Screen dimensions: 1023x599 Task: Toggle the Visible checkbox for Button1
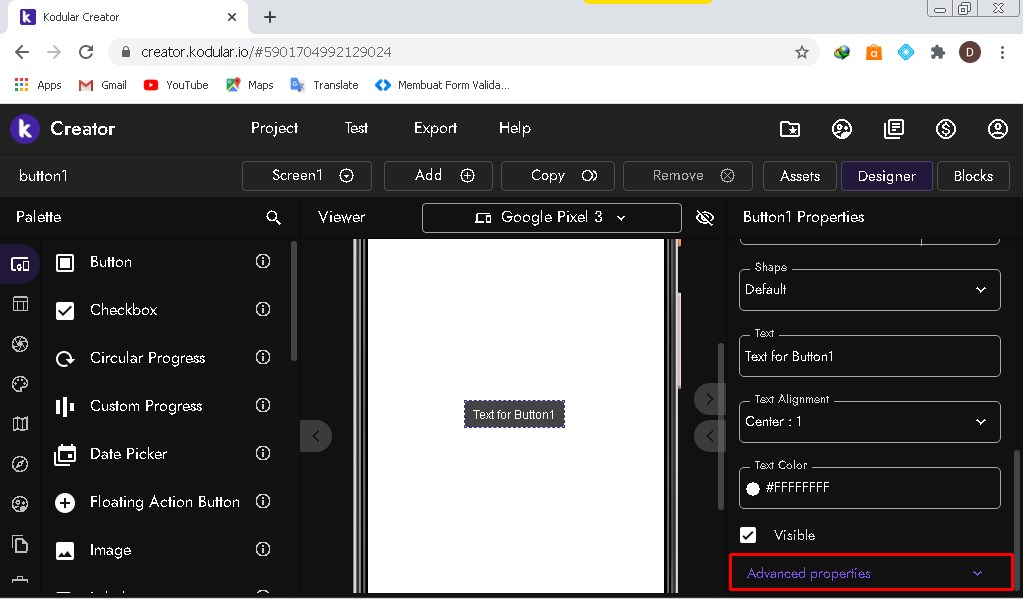tap(748, 535)
